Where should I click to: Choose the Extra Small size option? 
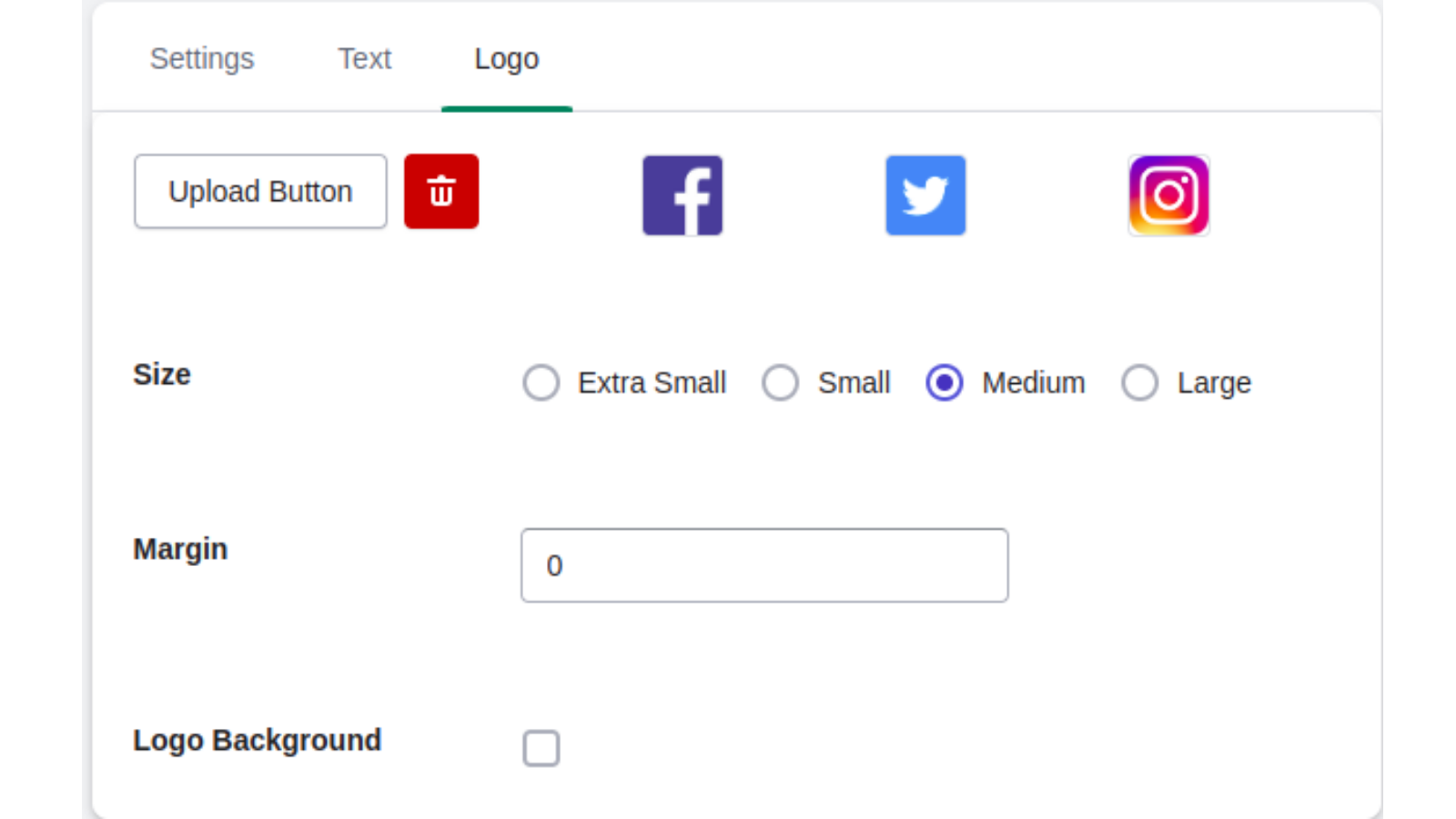(541, 383)
